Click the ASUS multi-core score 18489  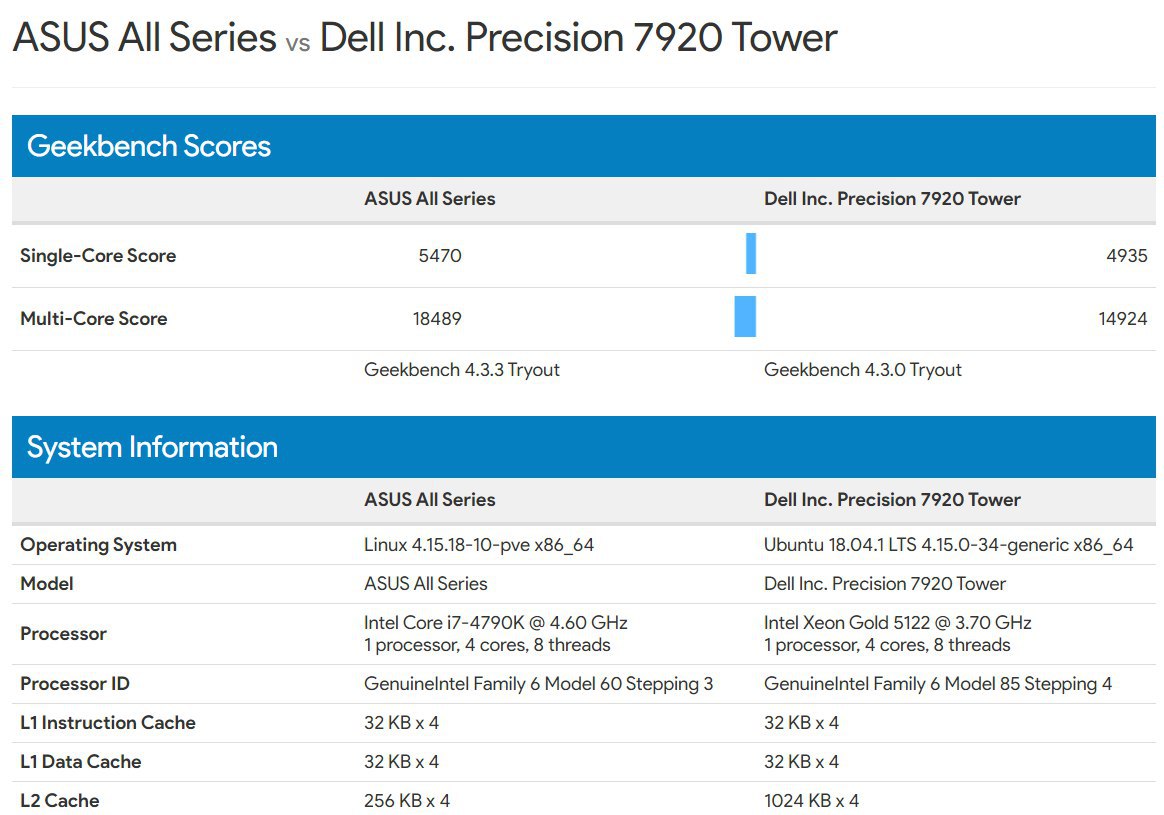click(x=437, y=318)
